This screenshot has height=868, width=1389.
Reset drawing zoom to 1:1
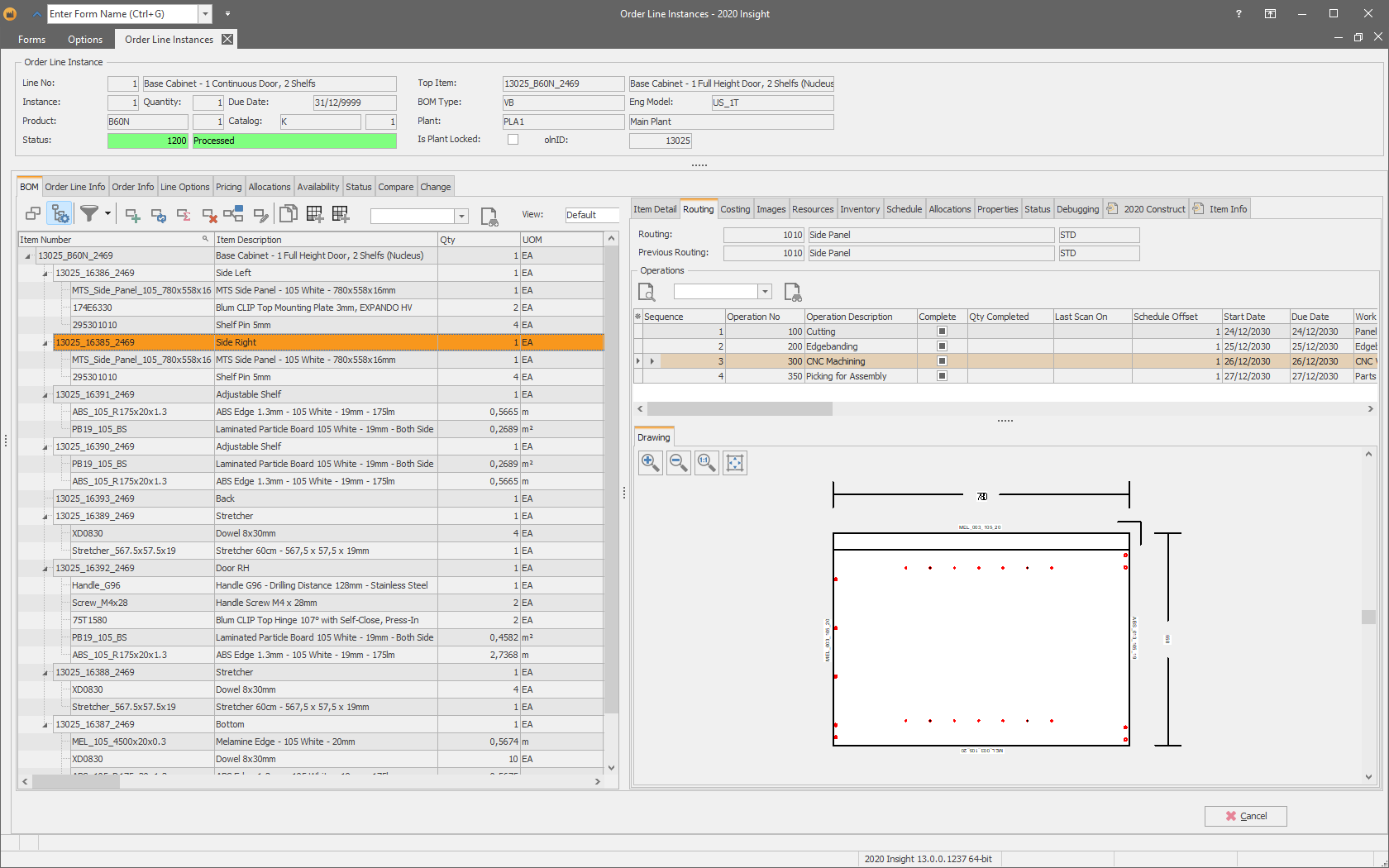707,463
